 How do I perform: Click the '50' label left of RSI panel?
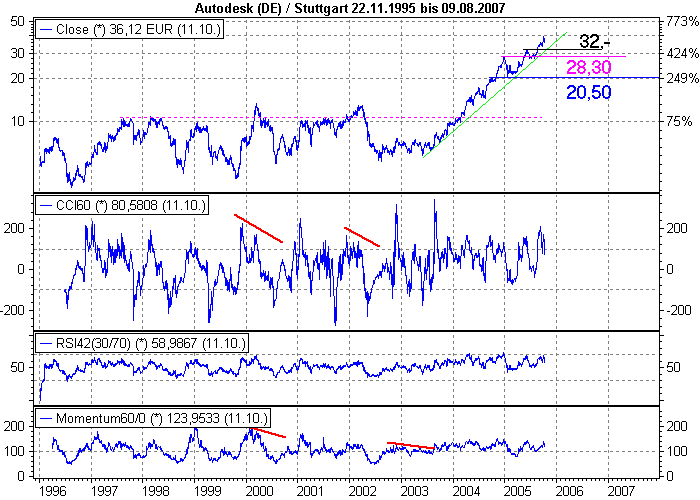click(18, 368)
